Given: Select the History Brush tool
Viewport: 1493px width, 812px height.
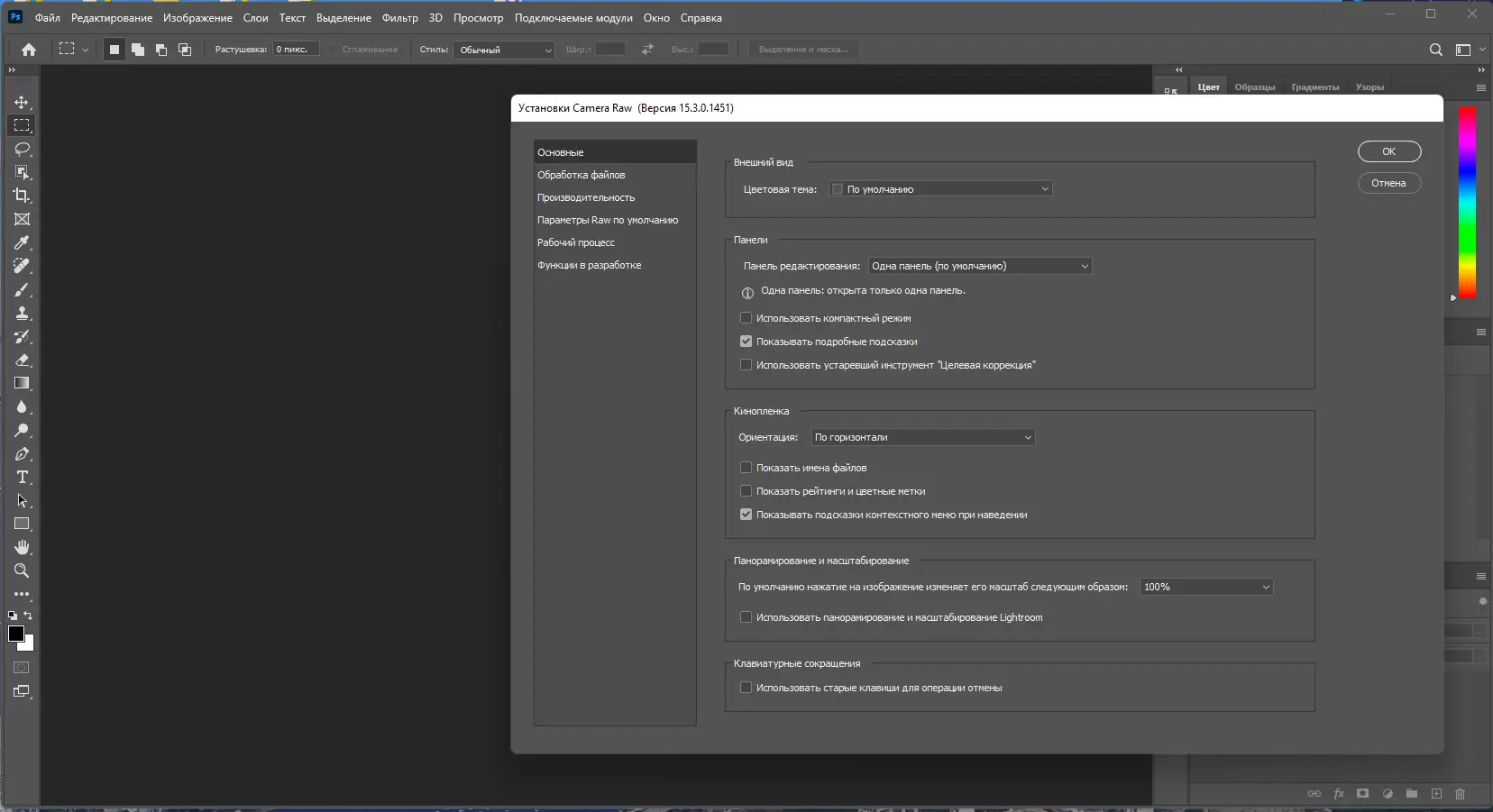Looking at the screenshot, I should tap(22, 336).
